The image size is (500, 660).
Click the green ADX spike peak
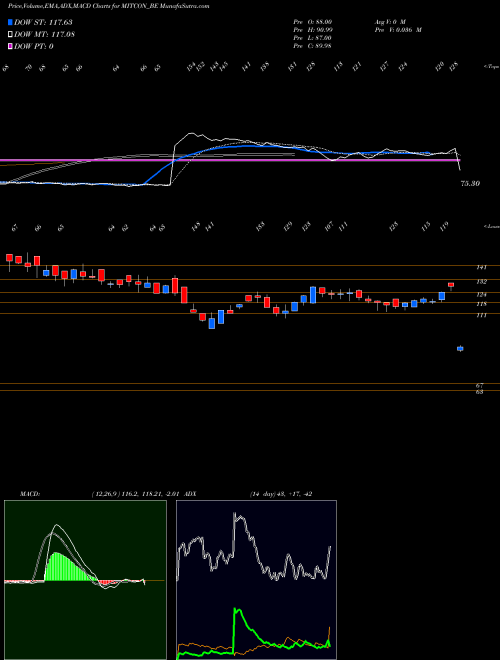pos(237,611)
